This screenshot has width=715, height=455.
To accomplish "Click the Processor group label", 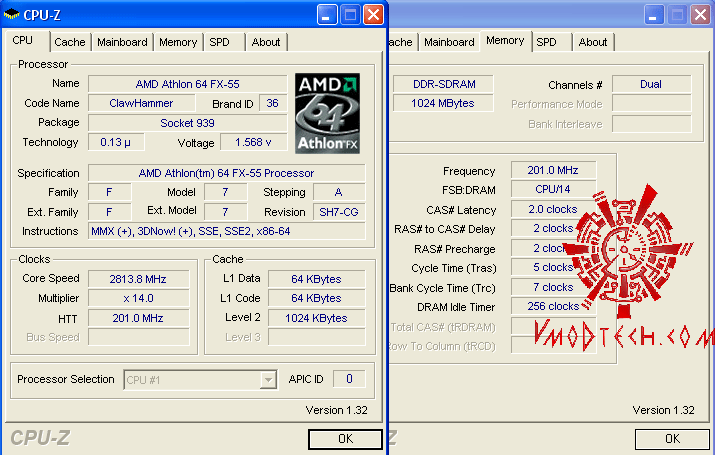I will (43, 64).
